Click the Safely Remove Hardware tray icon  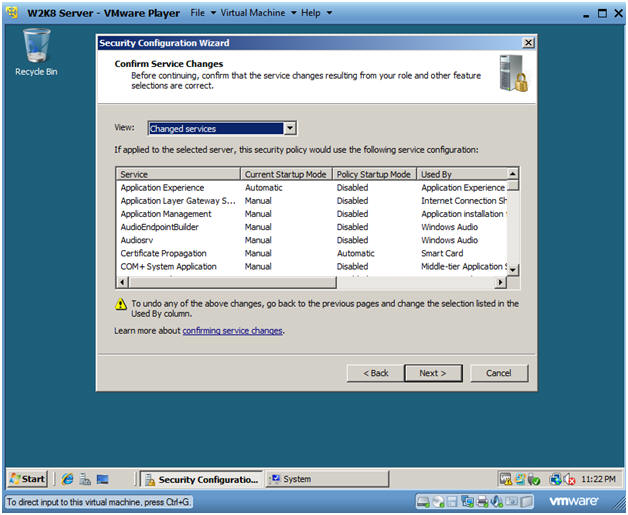pyautogui.click(x=534, y=479)
